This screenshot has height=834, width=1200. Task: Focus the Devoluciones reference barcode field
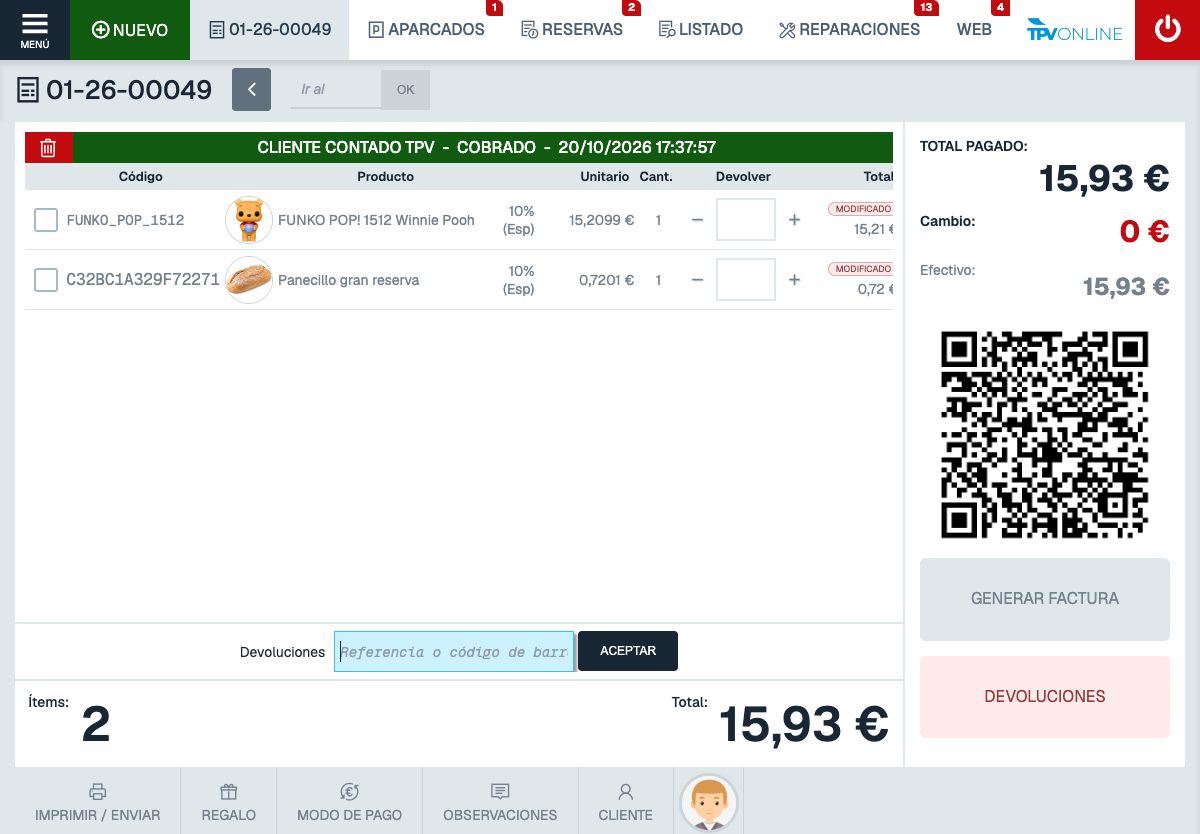pos(455,651)
